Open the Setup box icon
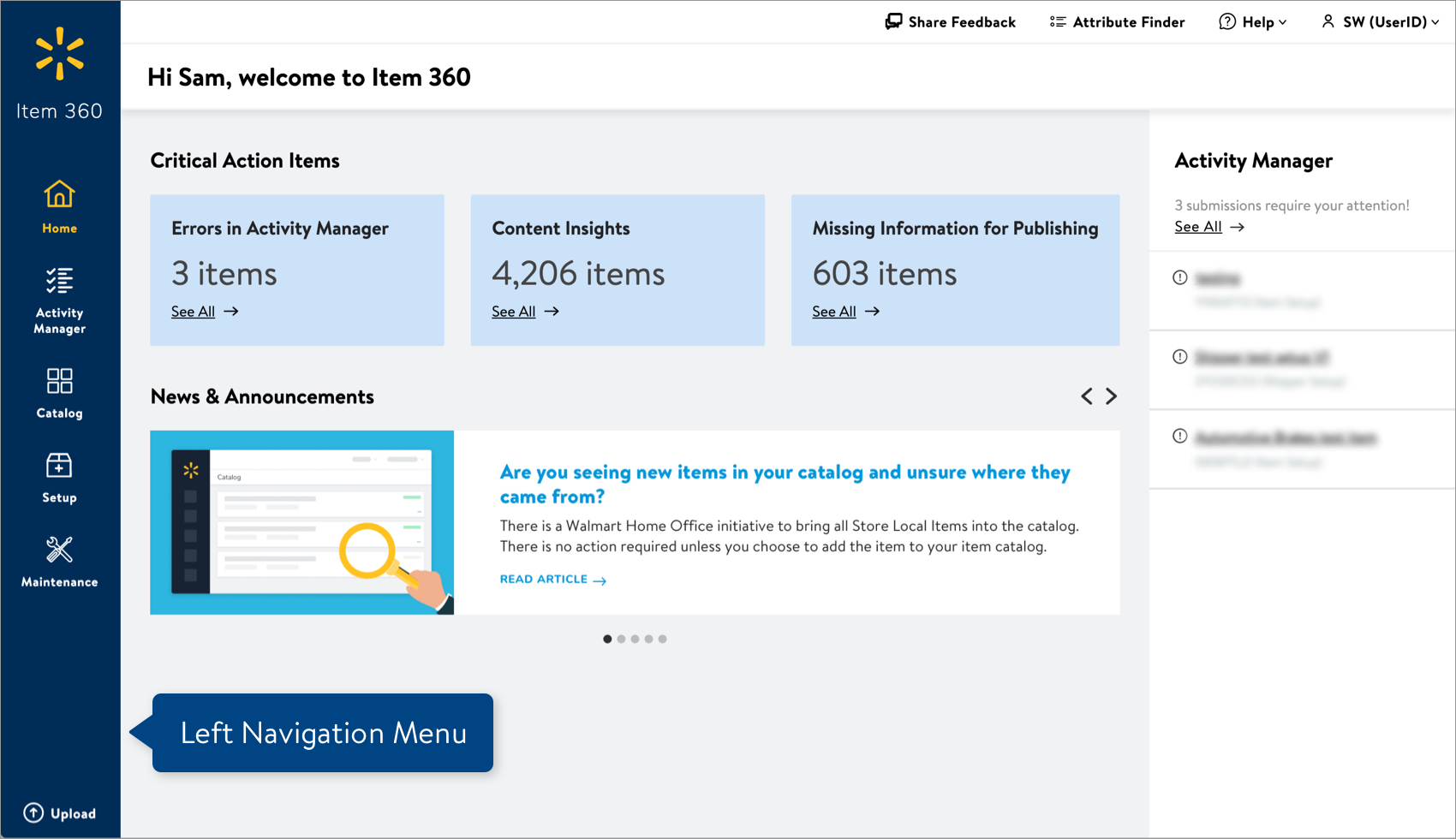 [59, 466]
